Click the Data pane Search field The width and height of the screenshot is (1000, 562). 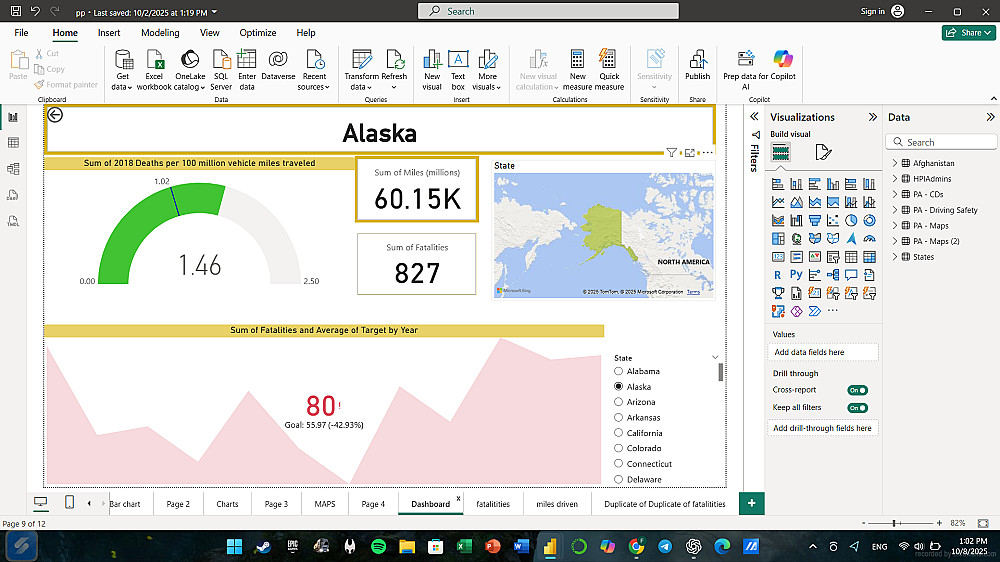[x=941, y=142]
